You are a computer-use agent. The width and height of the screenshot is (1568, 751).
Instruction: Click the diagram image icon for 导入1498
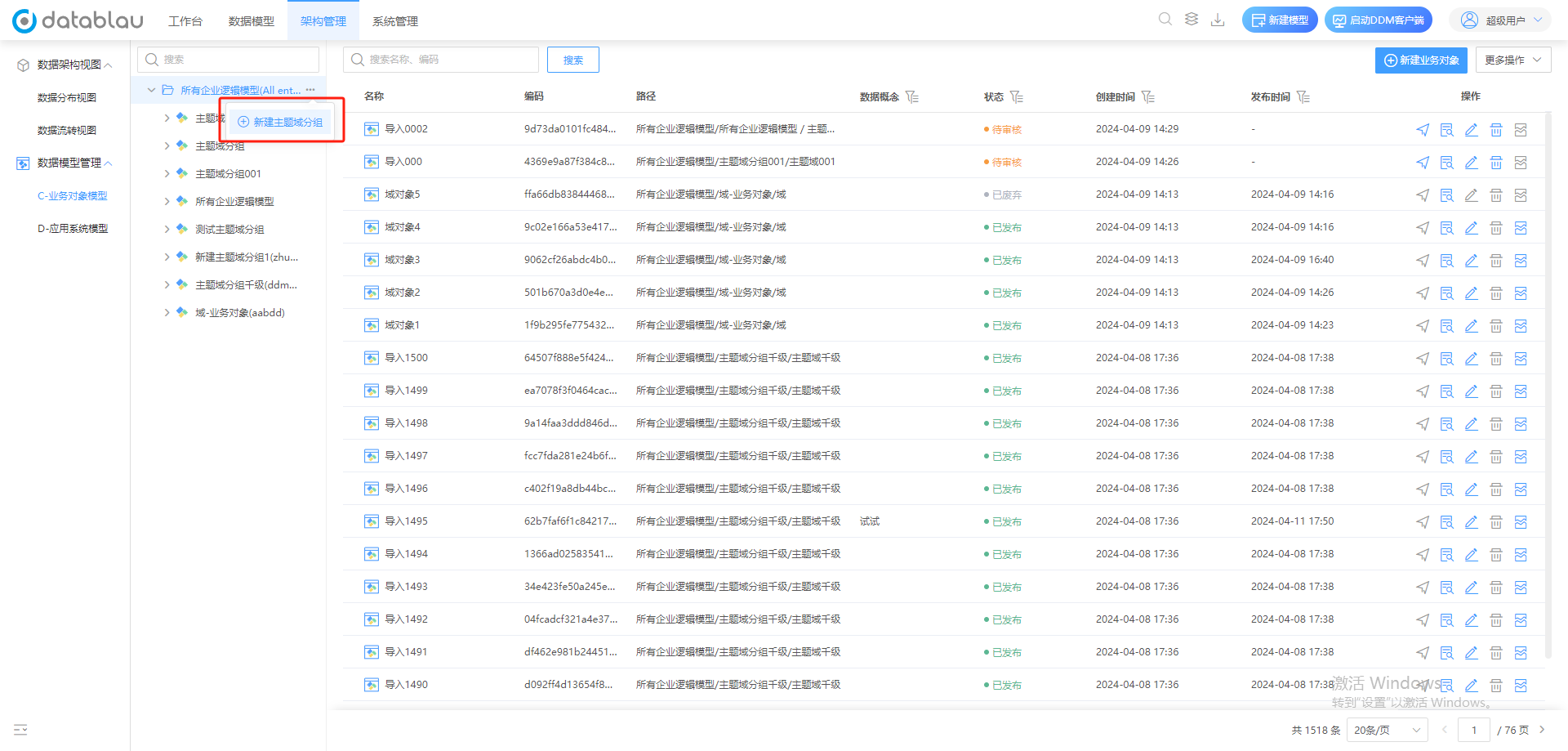(1521, 424)
